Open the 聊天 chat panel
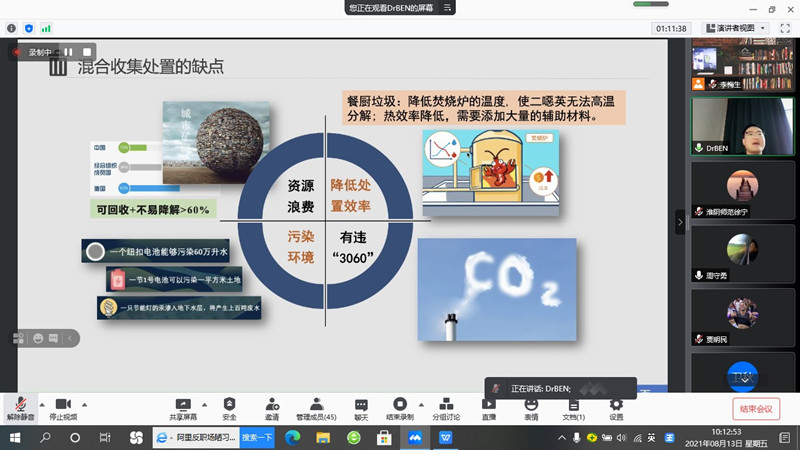The width and height of the screenshot is (800, 450). click(x=361, y=403)
